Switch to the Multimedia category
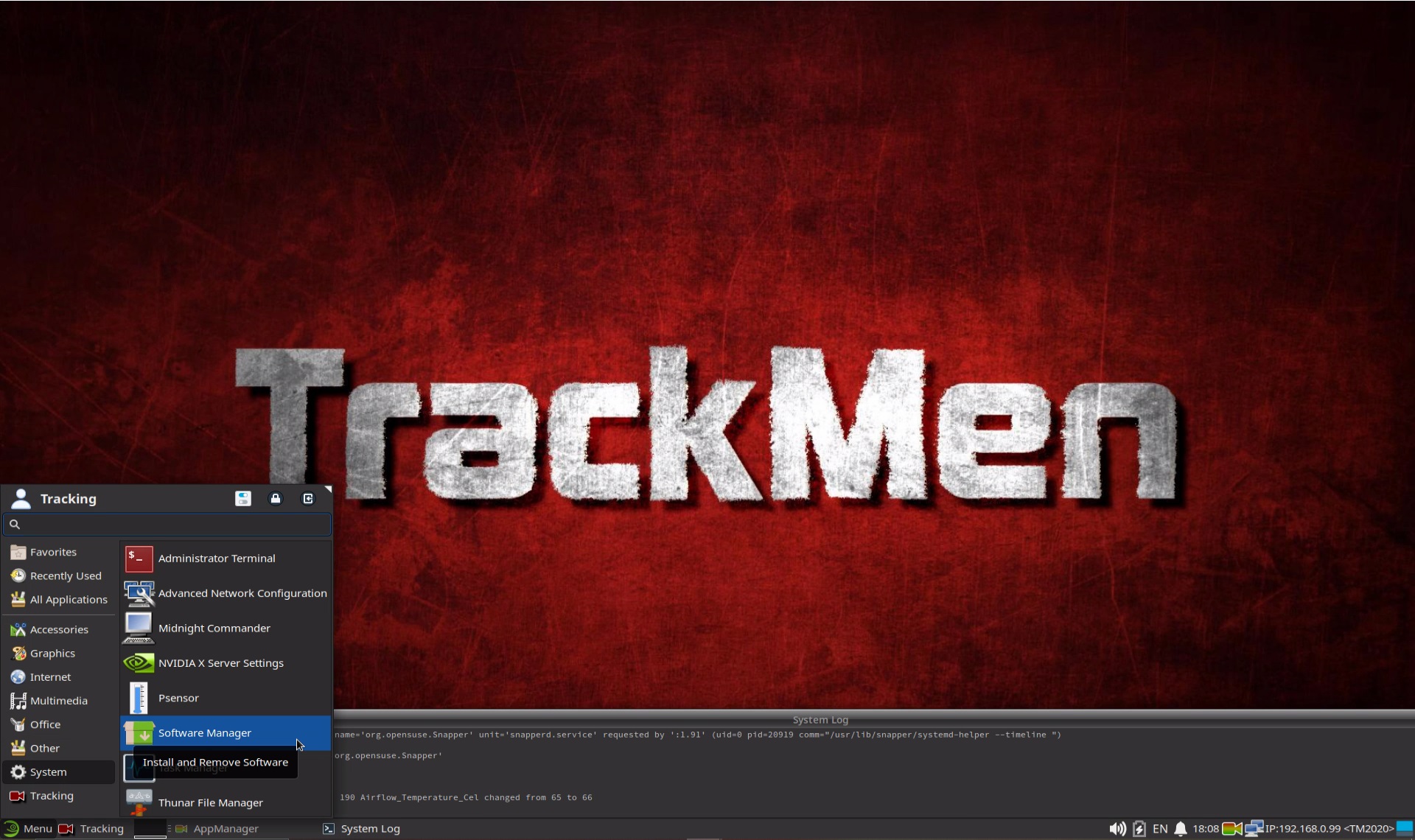 (x=58, y=701)
